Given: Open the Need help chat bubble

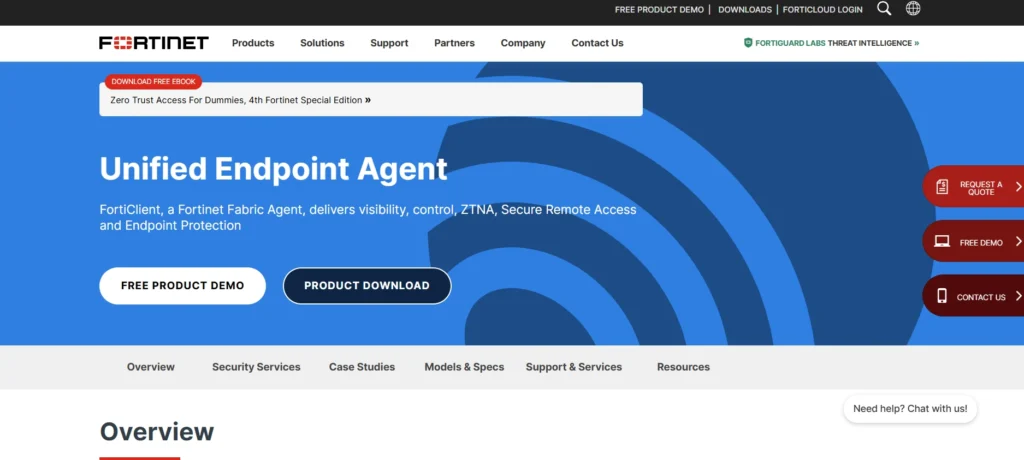Looking at the screenshot, I should 910,408.
